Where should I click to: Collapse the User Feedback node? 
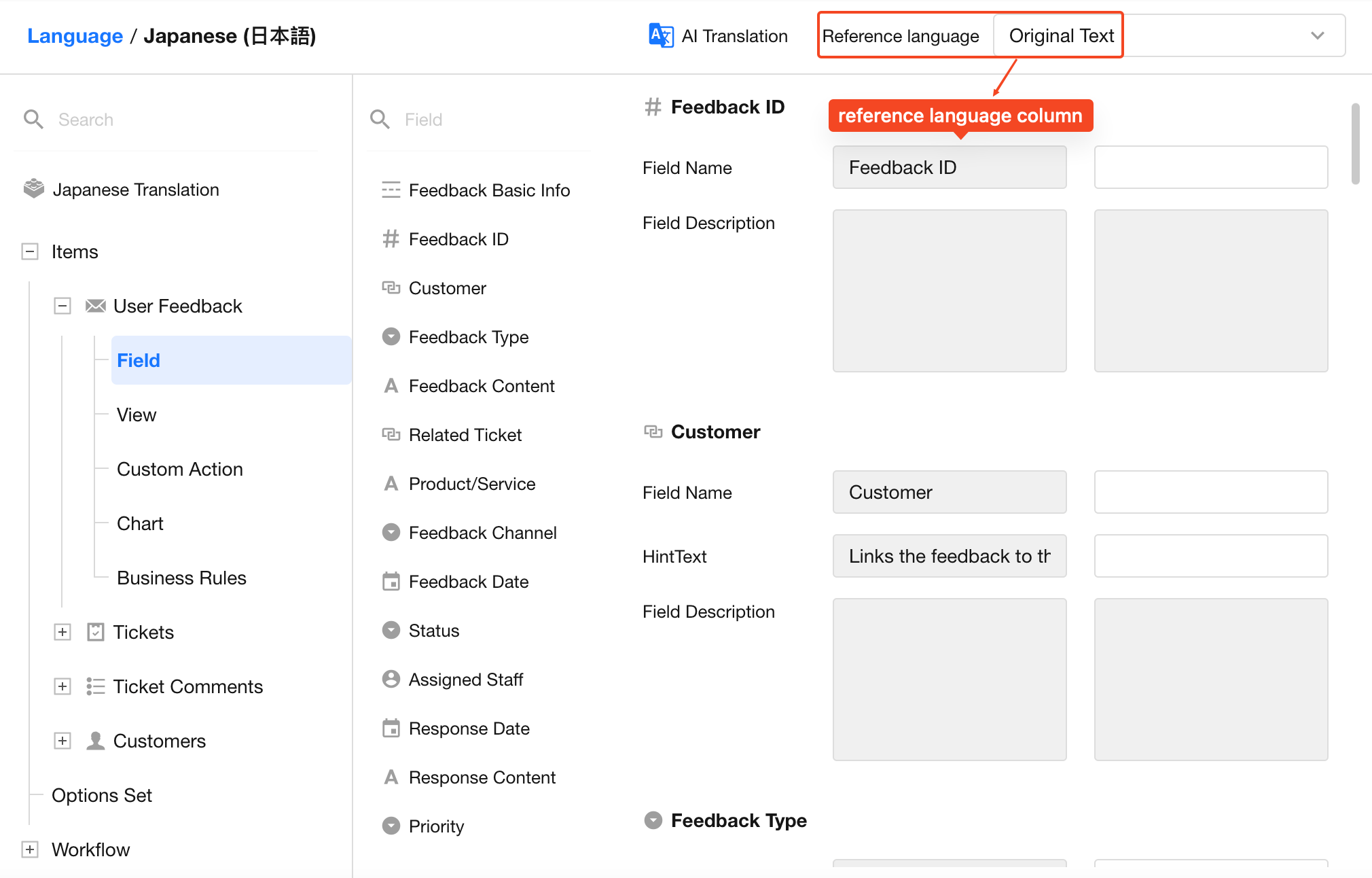pyautogui.click(x=62, y=306)
